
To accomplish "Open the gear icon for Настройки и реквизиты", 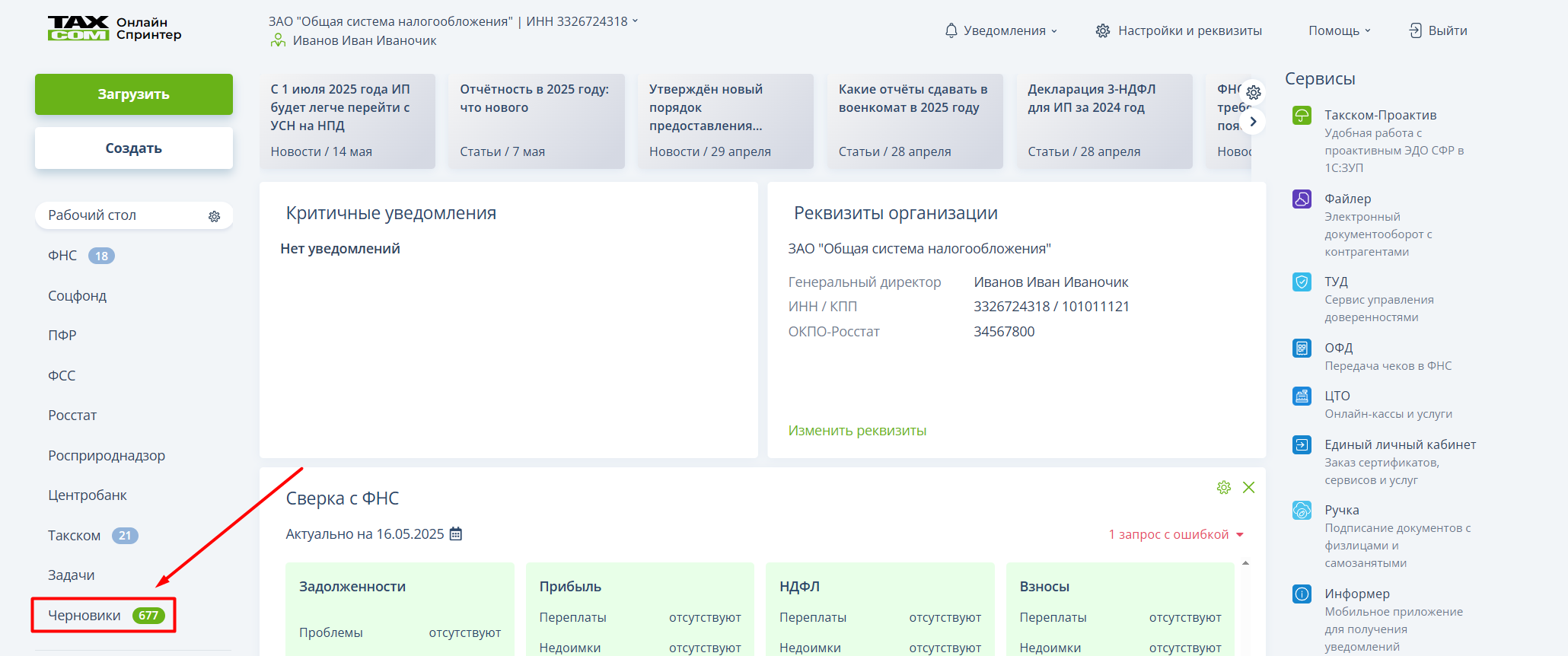I will point(1102,30).
